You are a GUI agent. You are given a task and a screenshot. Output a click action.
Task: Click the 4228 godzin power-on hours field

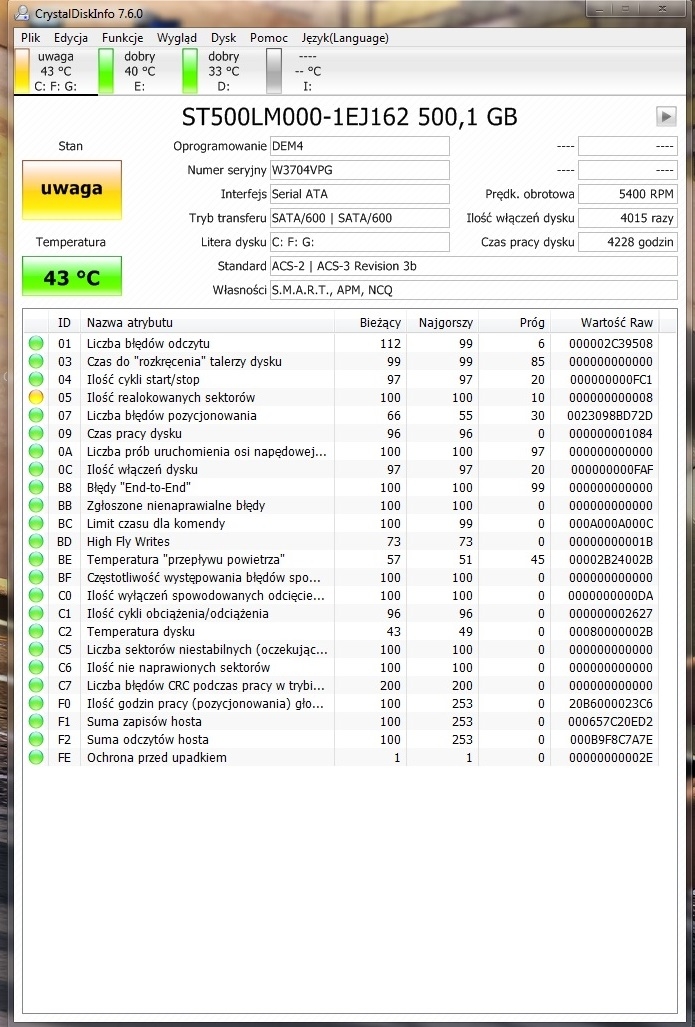coord(628,242)
